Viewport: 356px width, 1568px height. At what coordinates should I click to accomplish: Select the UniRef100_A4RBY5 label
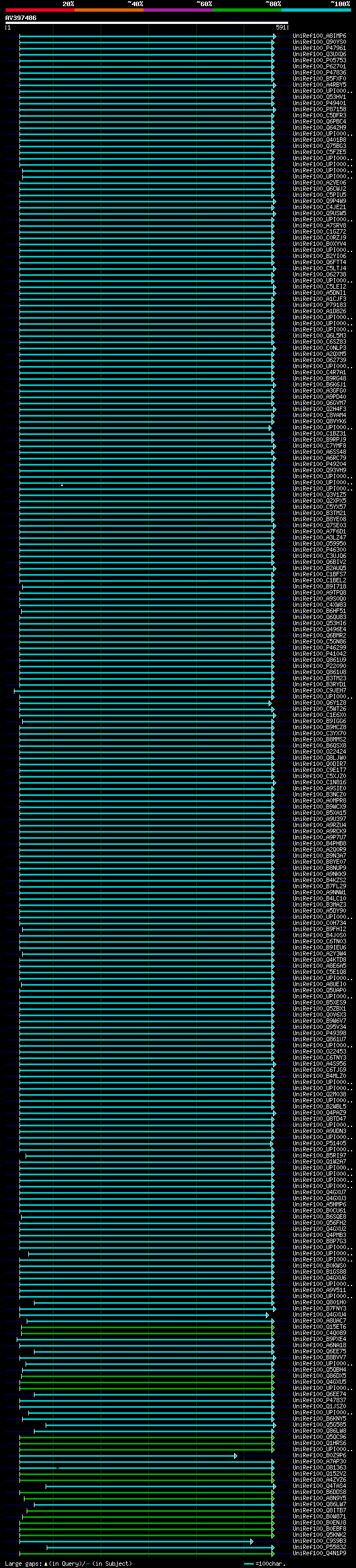319,85
